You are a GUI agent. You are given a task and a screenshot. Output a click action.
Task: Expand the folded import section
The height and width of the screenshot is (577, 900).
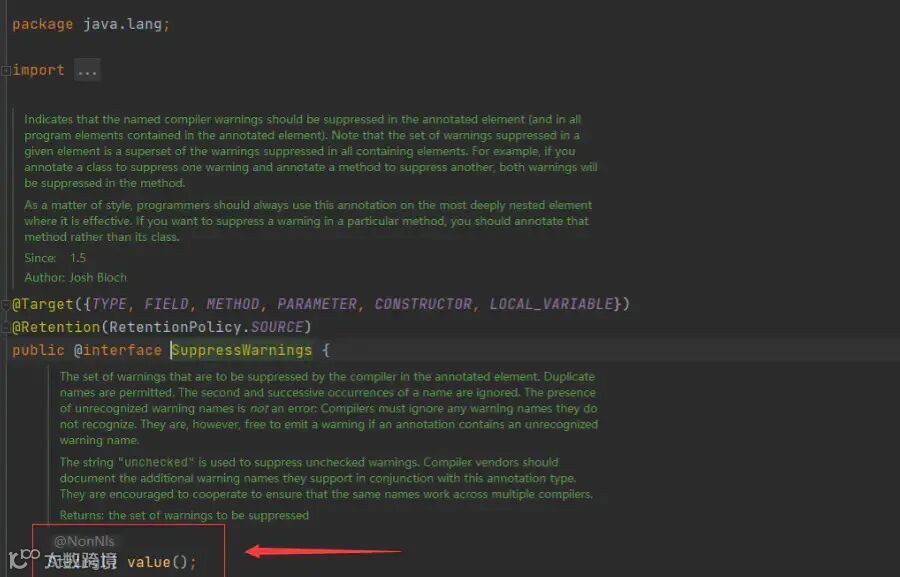[x=6, y=71]
